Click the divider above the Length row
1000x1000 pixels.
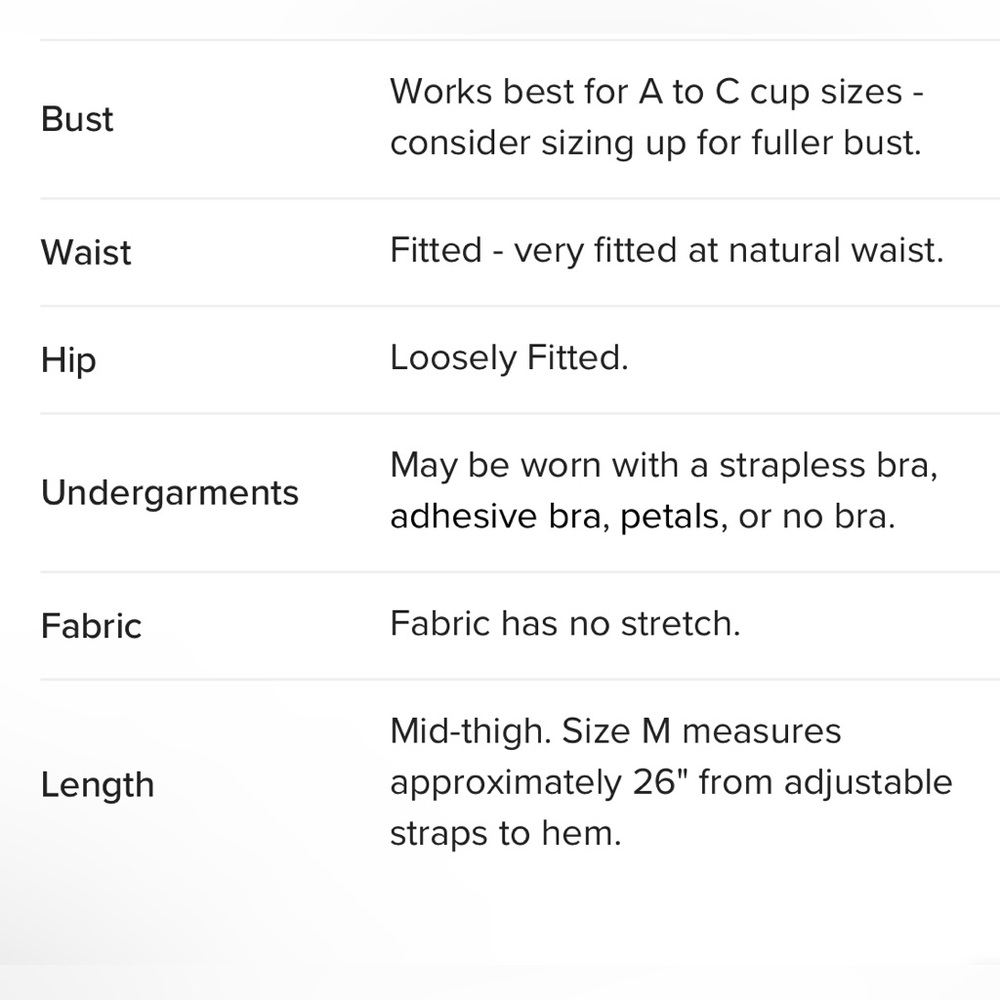[520, 680]
